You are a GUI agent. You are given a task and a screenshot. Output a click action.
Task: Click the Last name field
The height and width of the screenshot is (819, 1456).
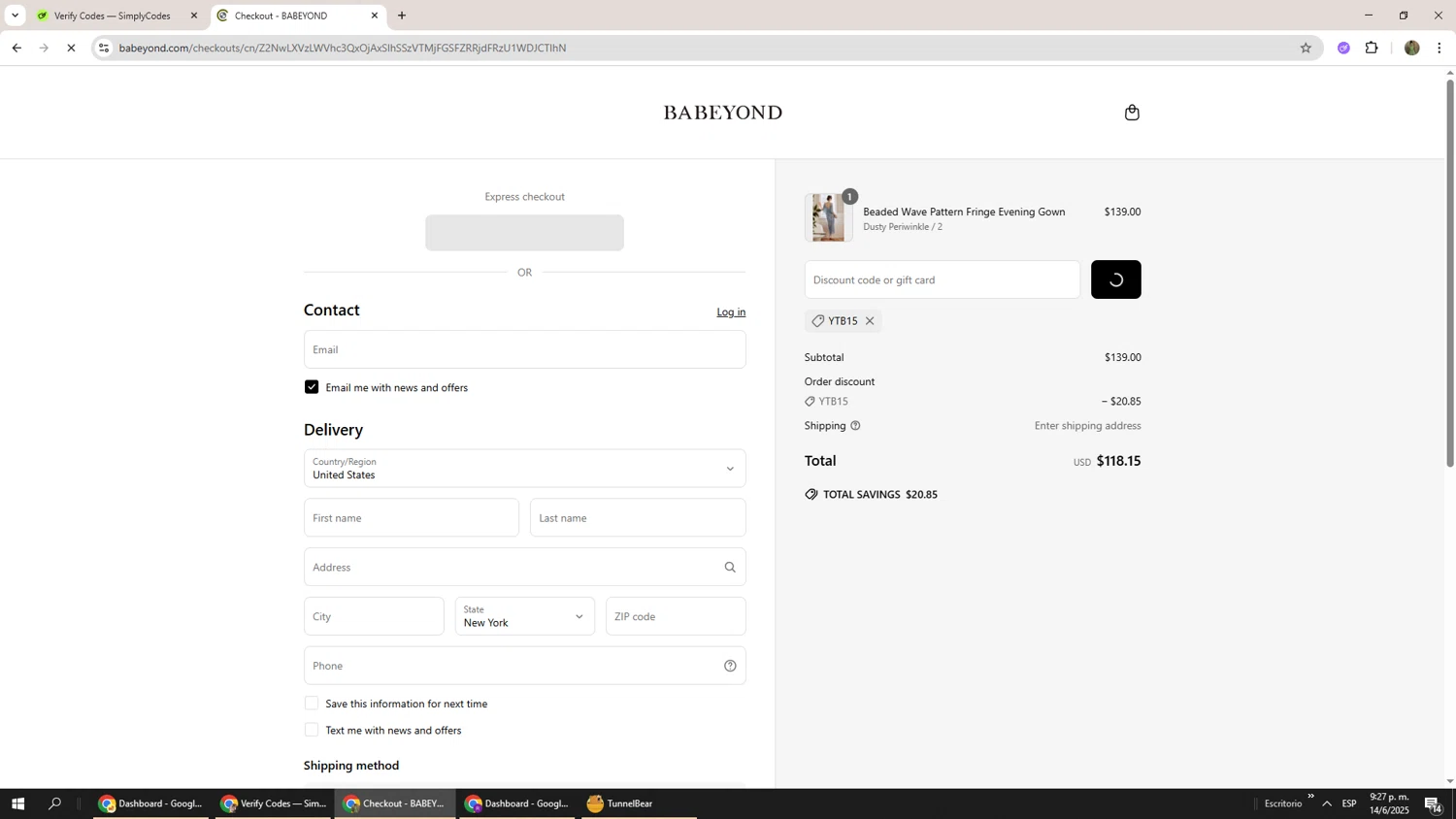[x=639, y=518]
